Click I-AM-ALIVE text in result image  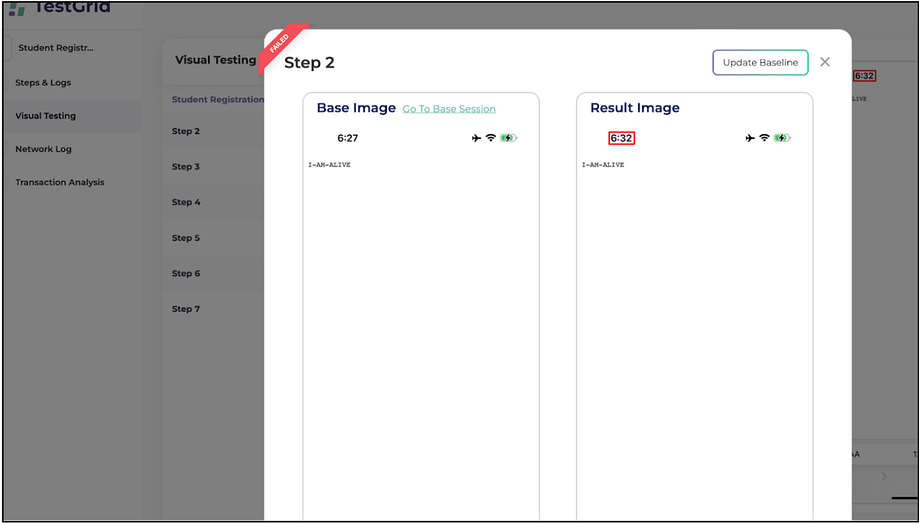pyautogui.click(x=603, y=165)
